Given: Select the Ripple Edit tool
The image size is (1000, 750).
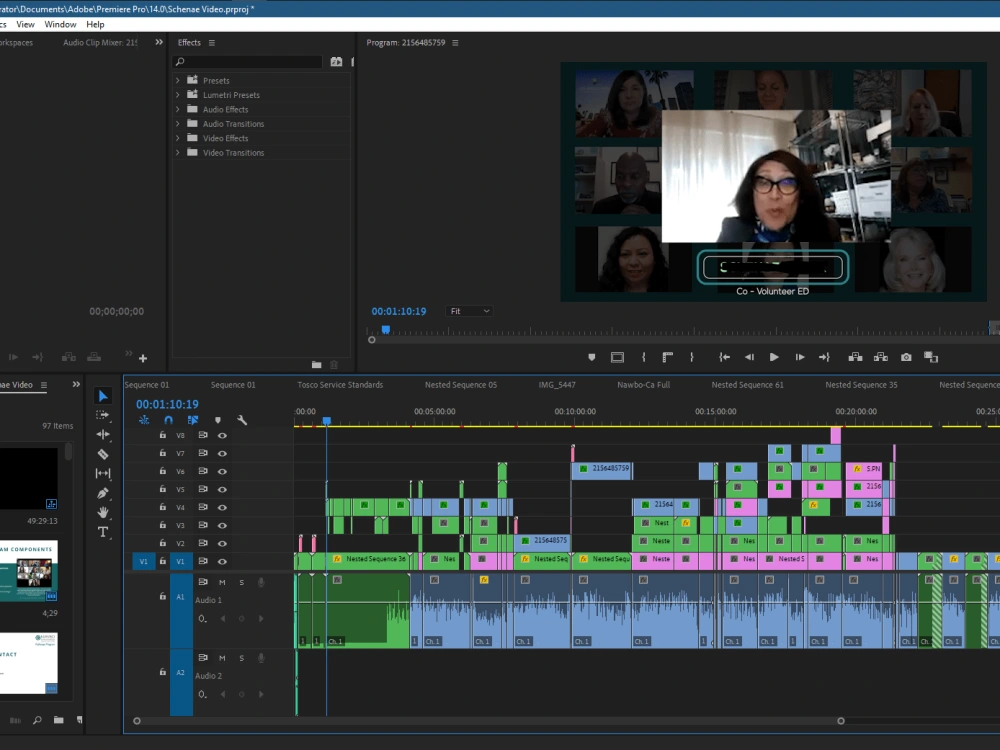Looking at the screenshot, I should point(103,434).
